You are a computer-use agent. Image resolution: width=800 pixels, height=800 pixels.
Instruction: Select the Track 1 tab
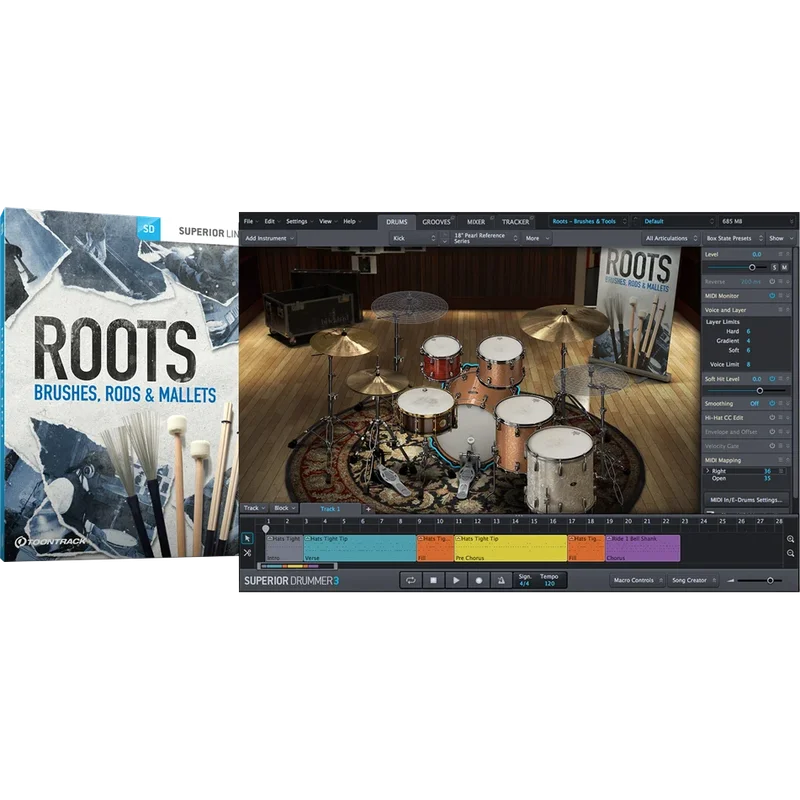coord(330,509)
